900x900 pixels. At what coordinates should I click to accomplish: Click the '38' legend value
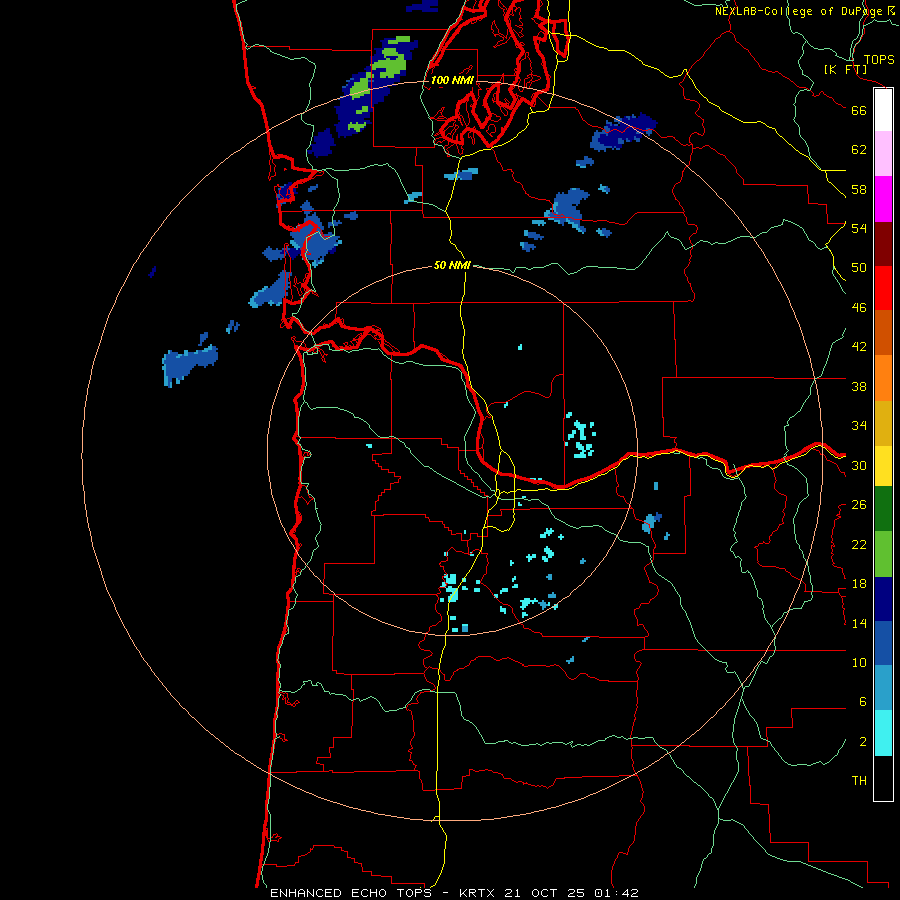859,386
